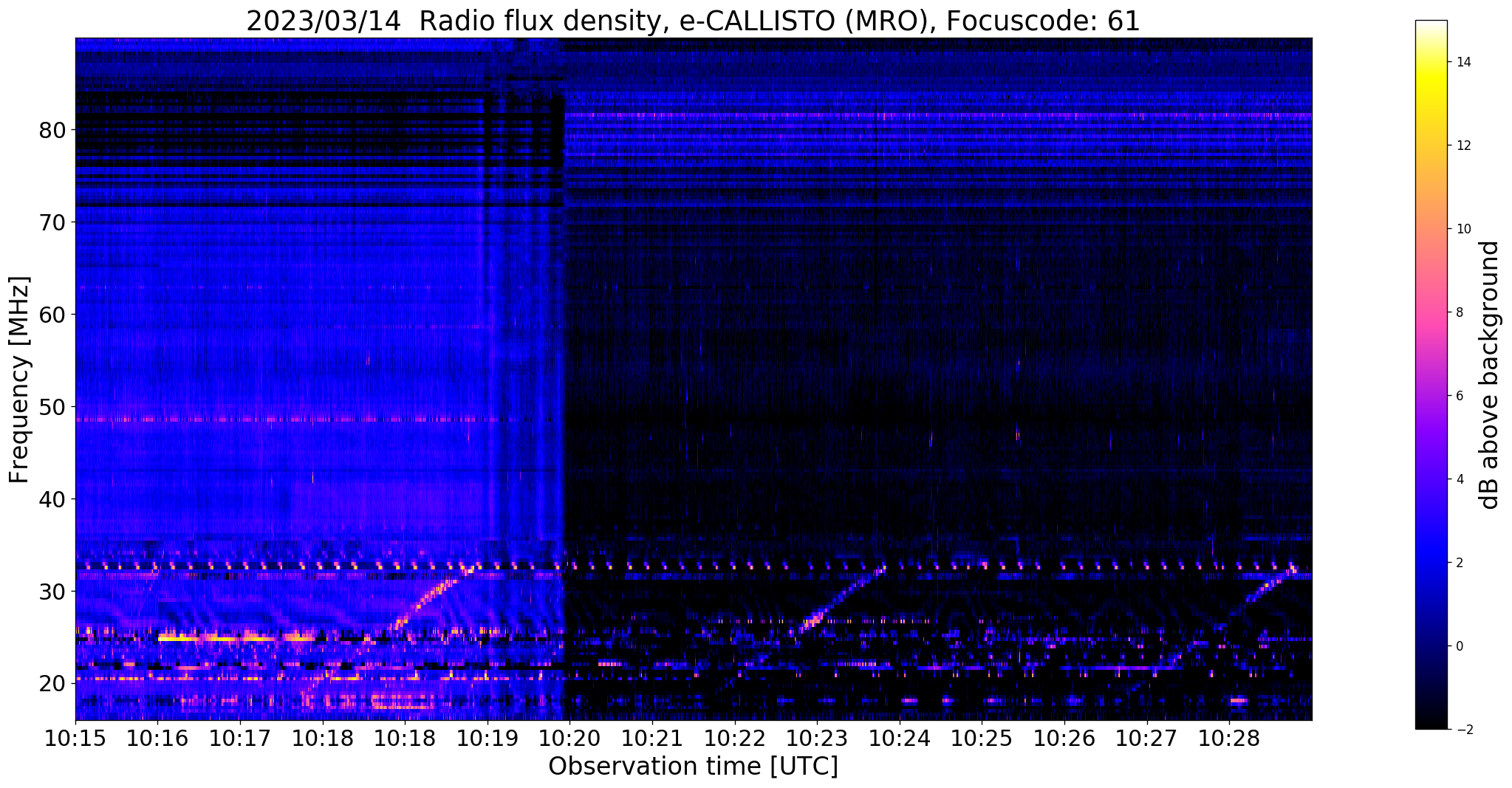Click time tick label 10:15
The image size is (1512, 788).
click(75, 739)
